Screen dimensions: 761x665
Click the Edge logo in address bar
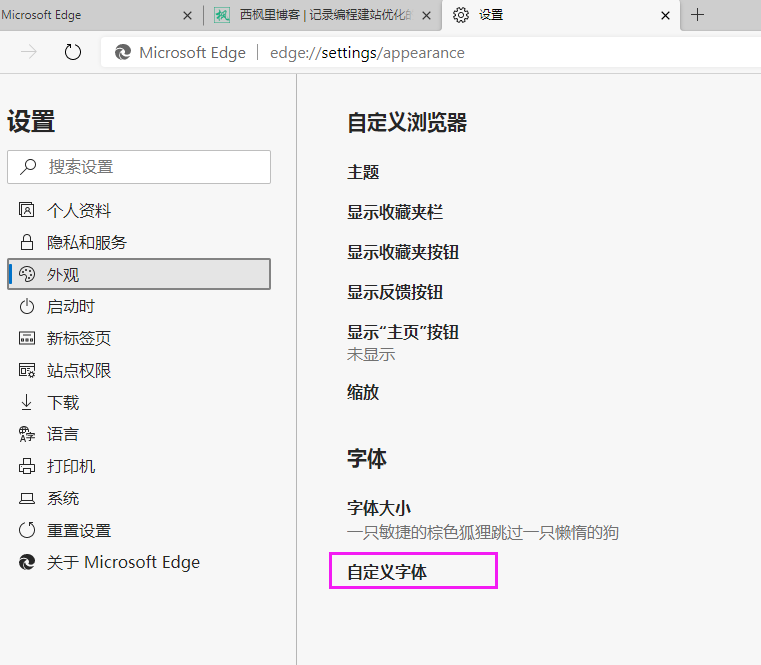tap(123, 52)
